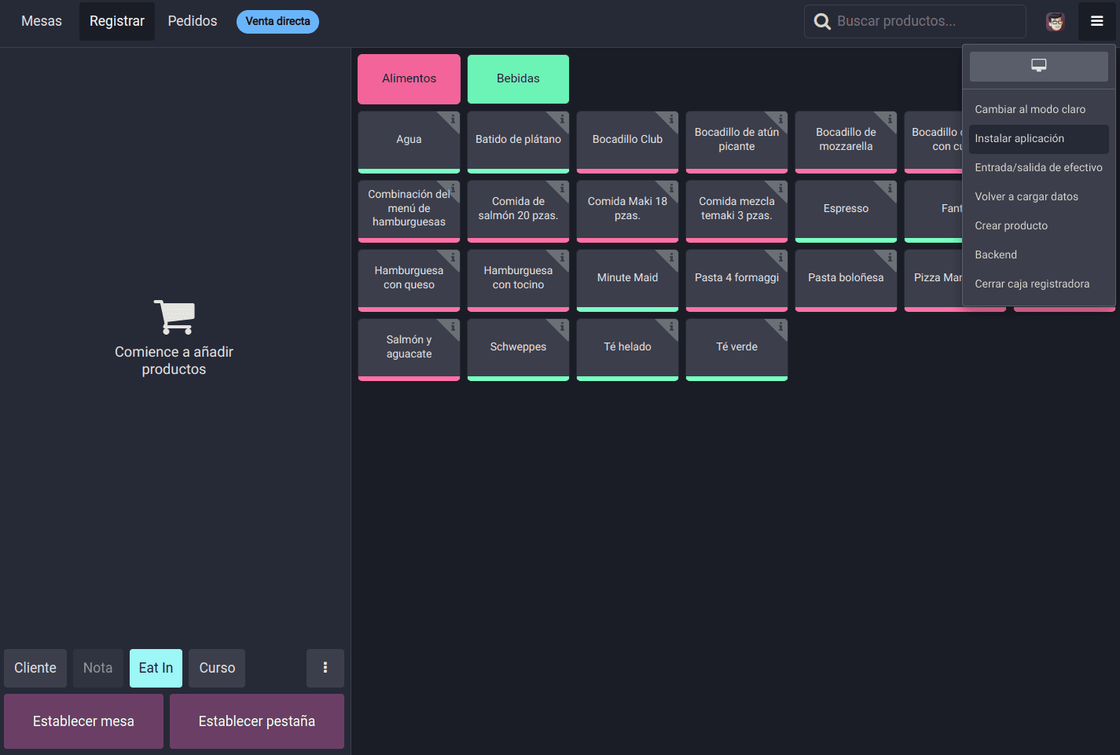
Task: Toggle the Eat In preset button
Action: pos(156,668)
